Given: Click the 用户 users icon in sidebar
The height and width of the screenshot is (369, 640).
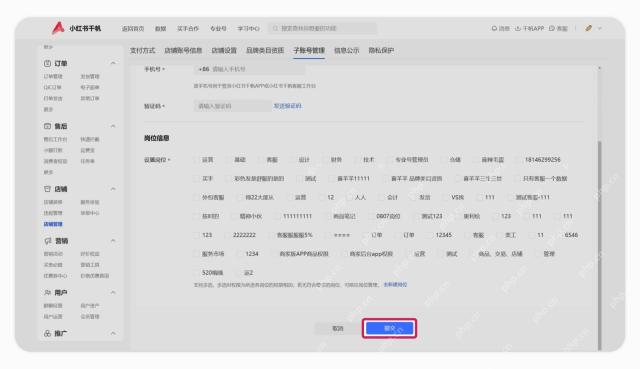Looking at the screenshot, I should pos(47,293).
